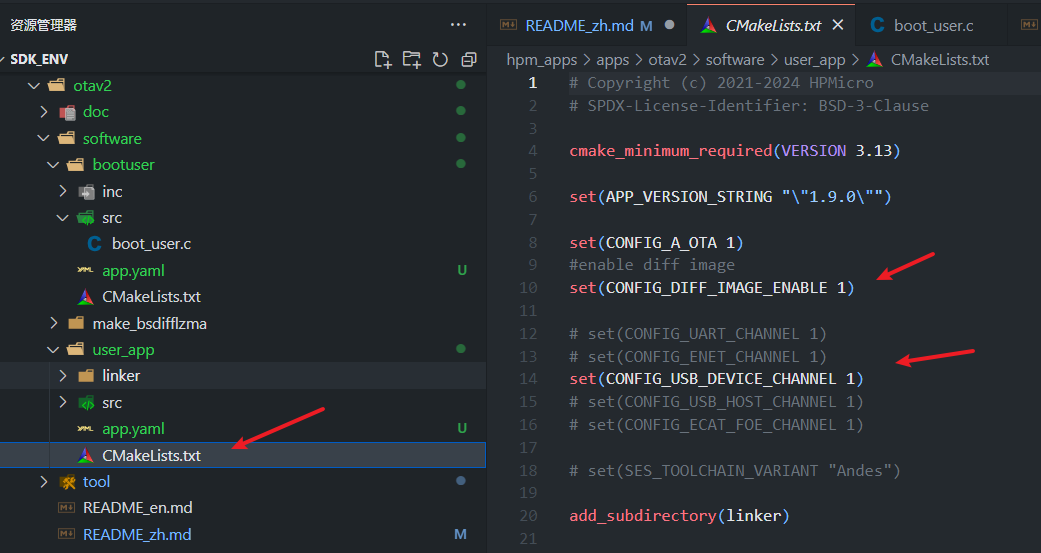Click the doc folder icon
Viewport: 1041px width, 553px height.
[67, 112]
